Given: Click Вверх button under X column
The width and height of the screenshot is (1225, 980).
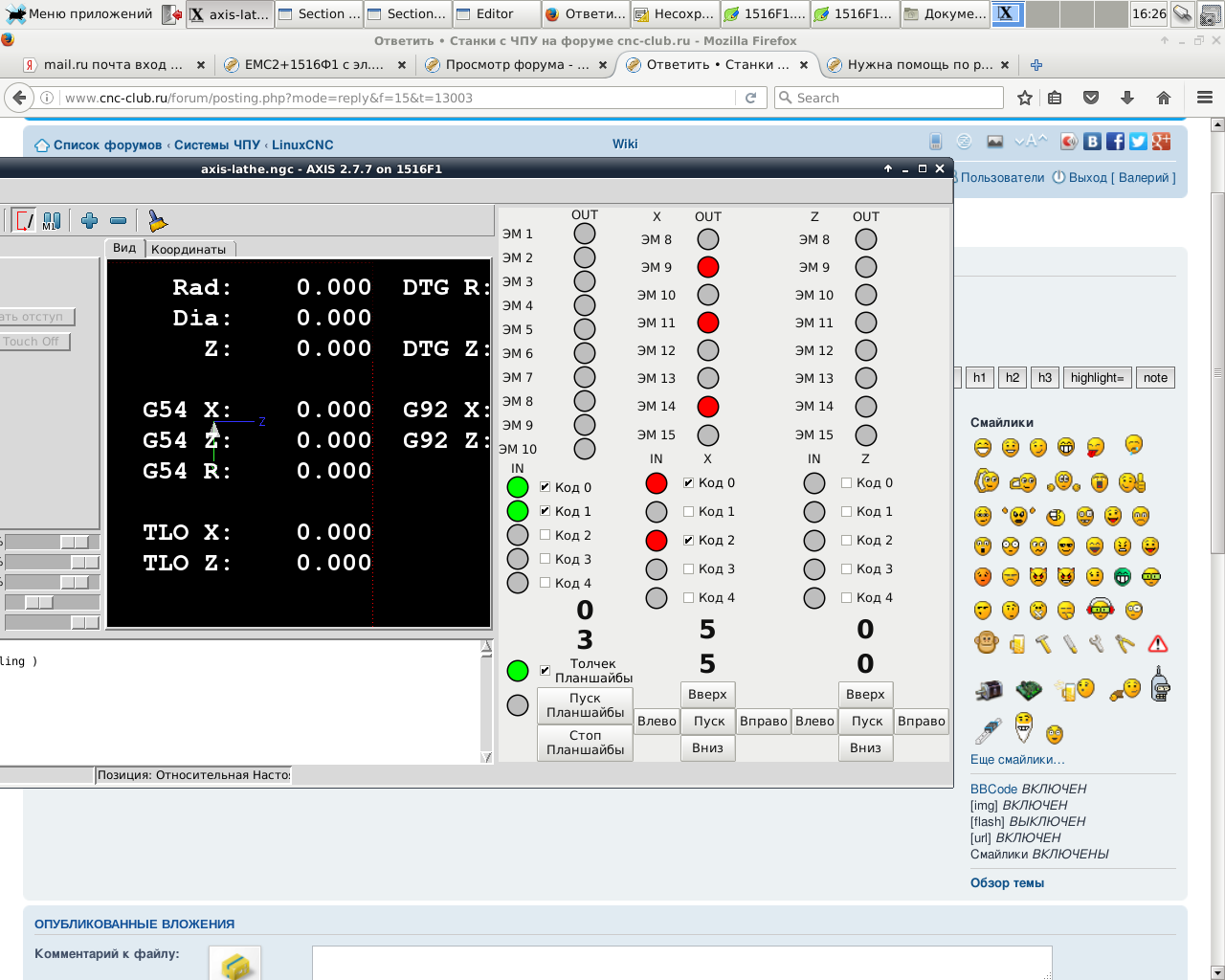Looking at the screenshot, I should [707, 694].
